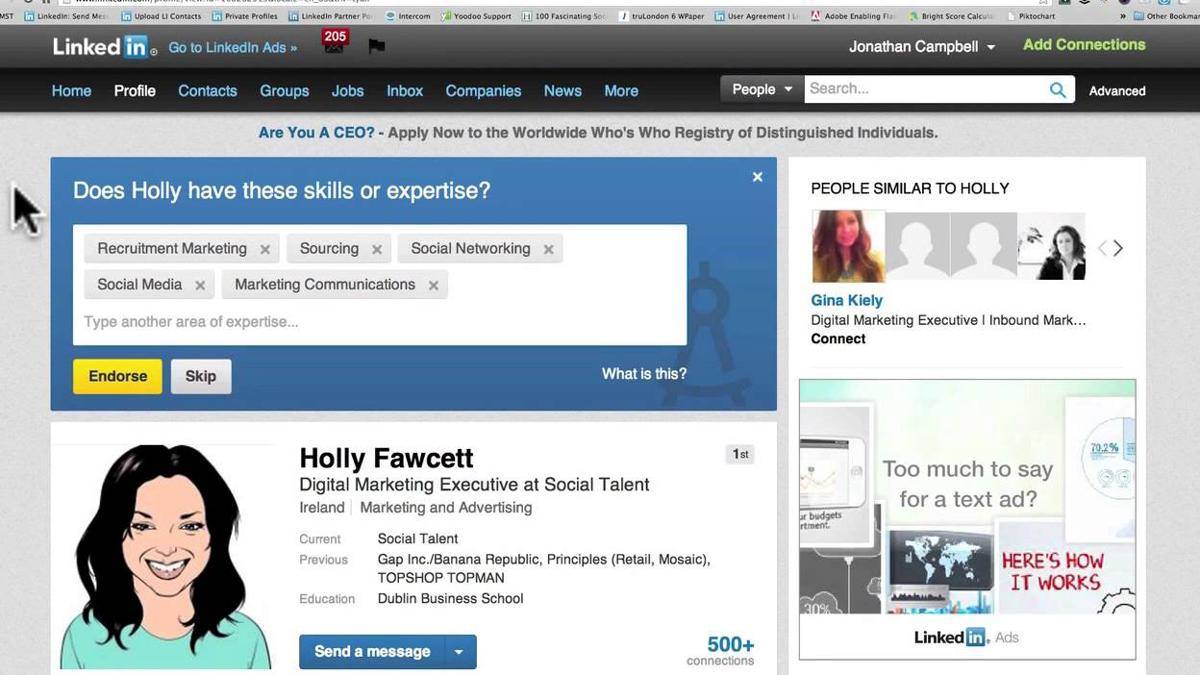
Task: Click the 1st degree connection badge
Action: [x=741, y=454]
